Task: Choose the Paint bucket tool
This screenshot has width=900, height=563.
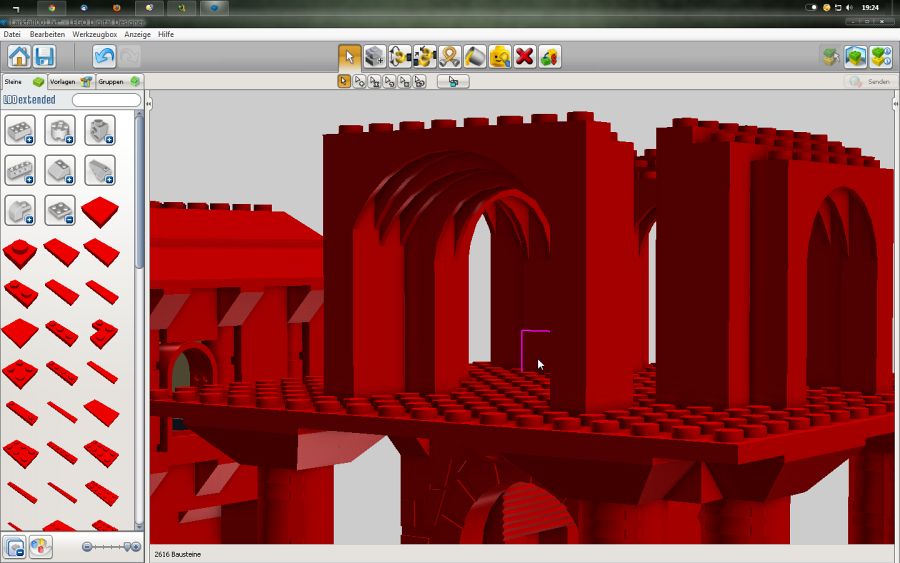Action: pyautogui.click(x=475, y=56)
